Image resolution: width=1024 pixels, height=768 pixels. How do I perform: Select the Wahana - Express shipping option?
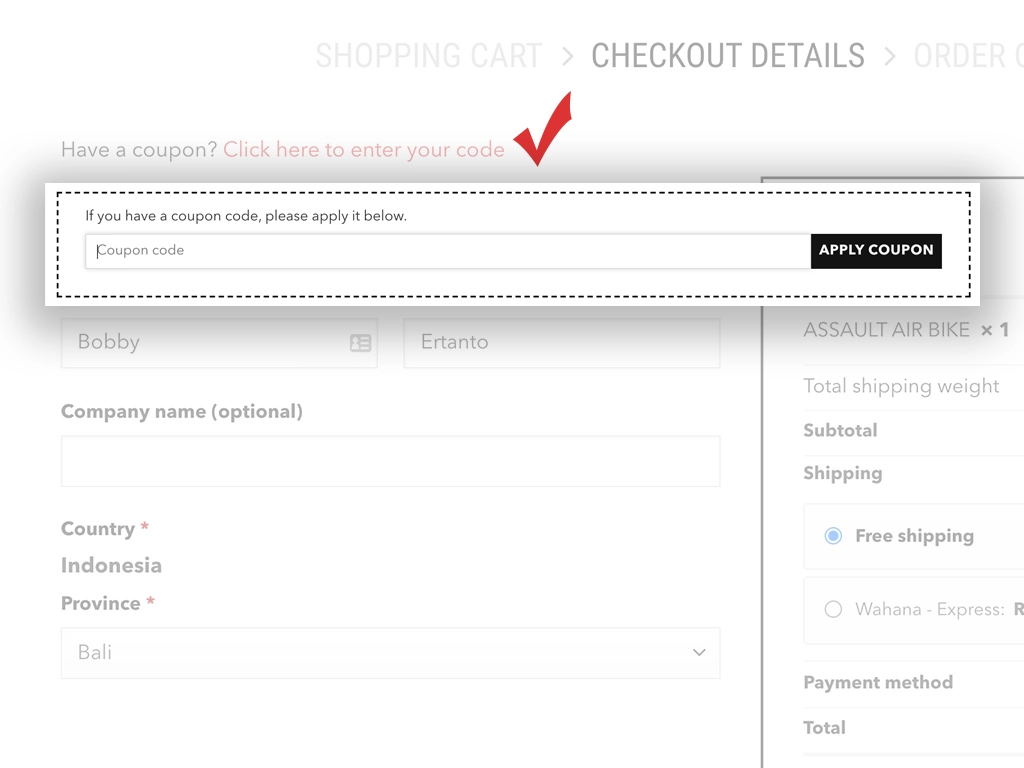833,609
